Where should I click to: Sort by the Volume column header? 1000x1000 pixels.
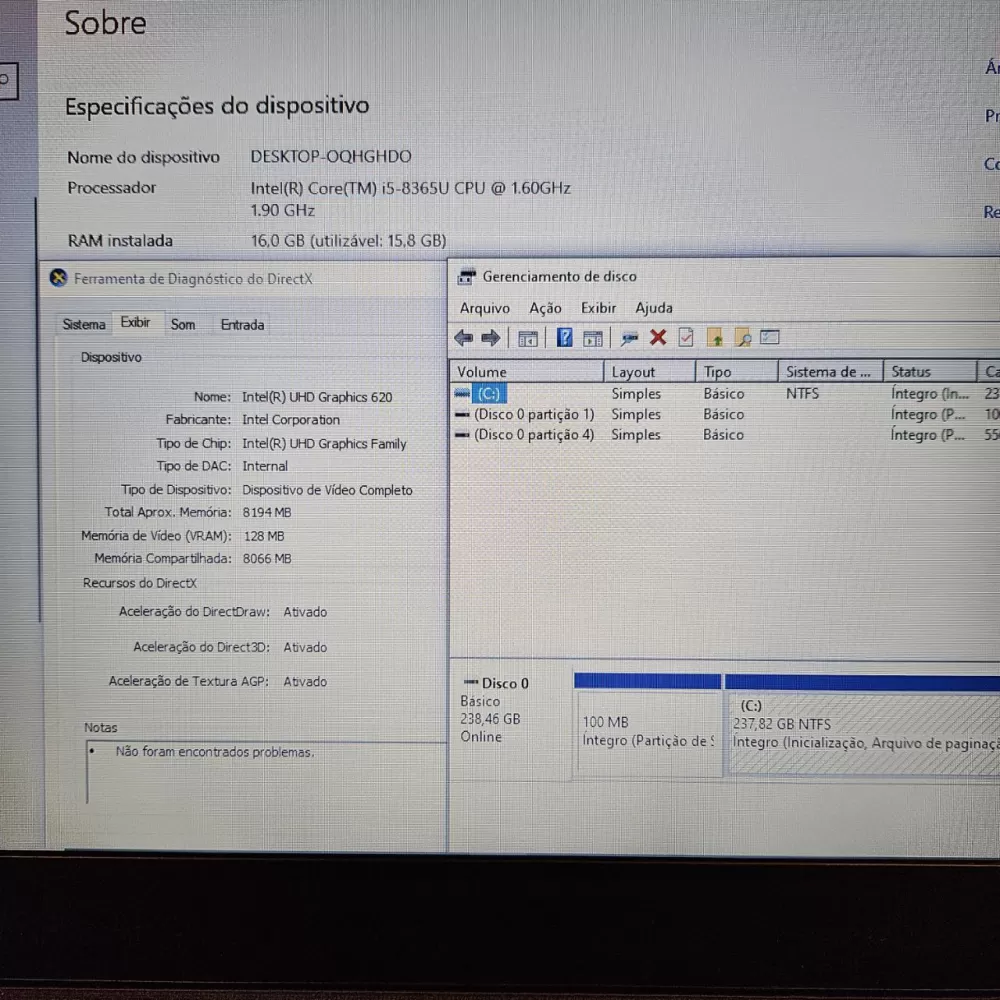pyautogui.click(x=527, y=371)
